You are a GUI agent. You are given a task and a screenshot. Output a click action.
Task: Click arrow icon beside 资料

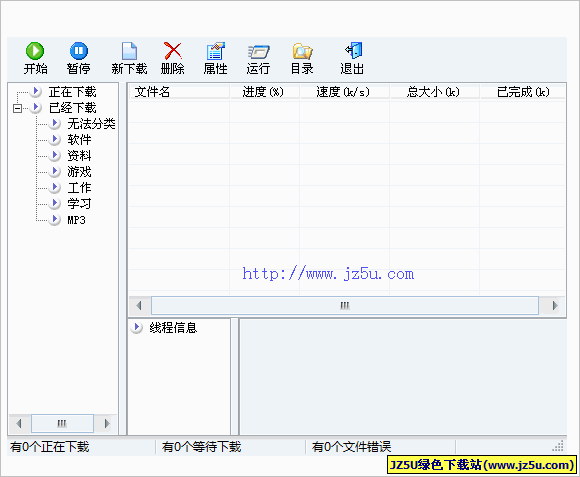(x=55, y=155)
